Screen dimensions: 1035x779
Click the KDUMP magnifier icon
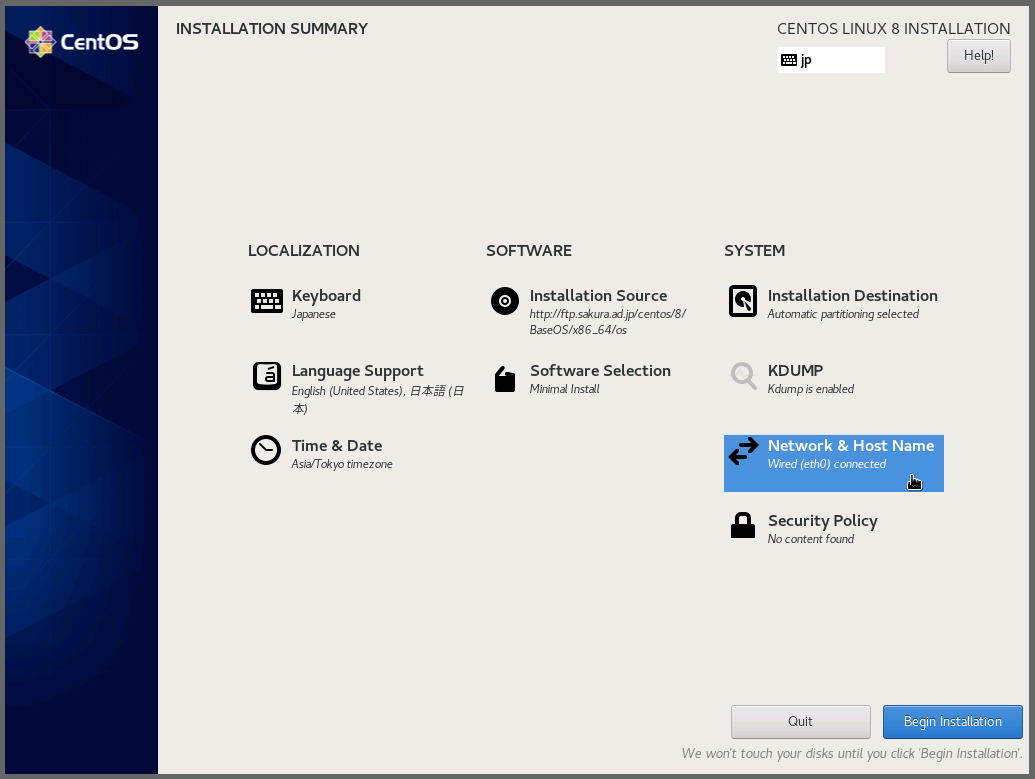tap(743, 376)
